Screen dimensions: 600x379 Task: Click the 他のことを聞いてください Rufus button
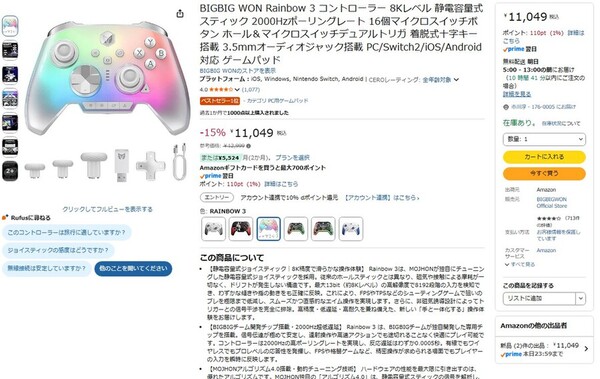point(133,268)
